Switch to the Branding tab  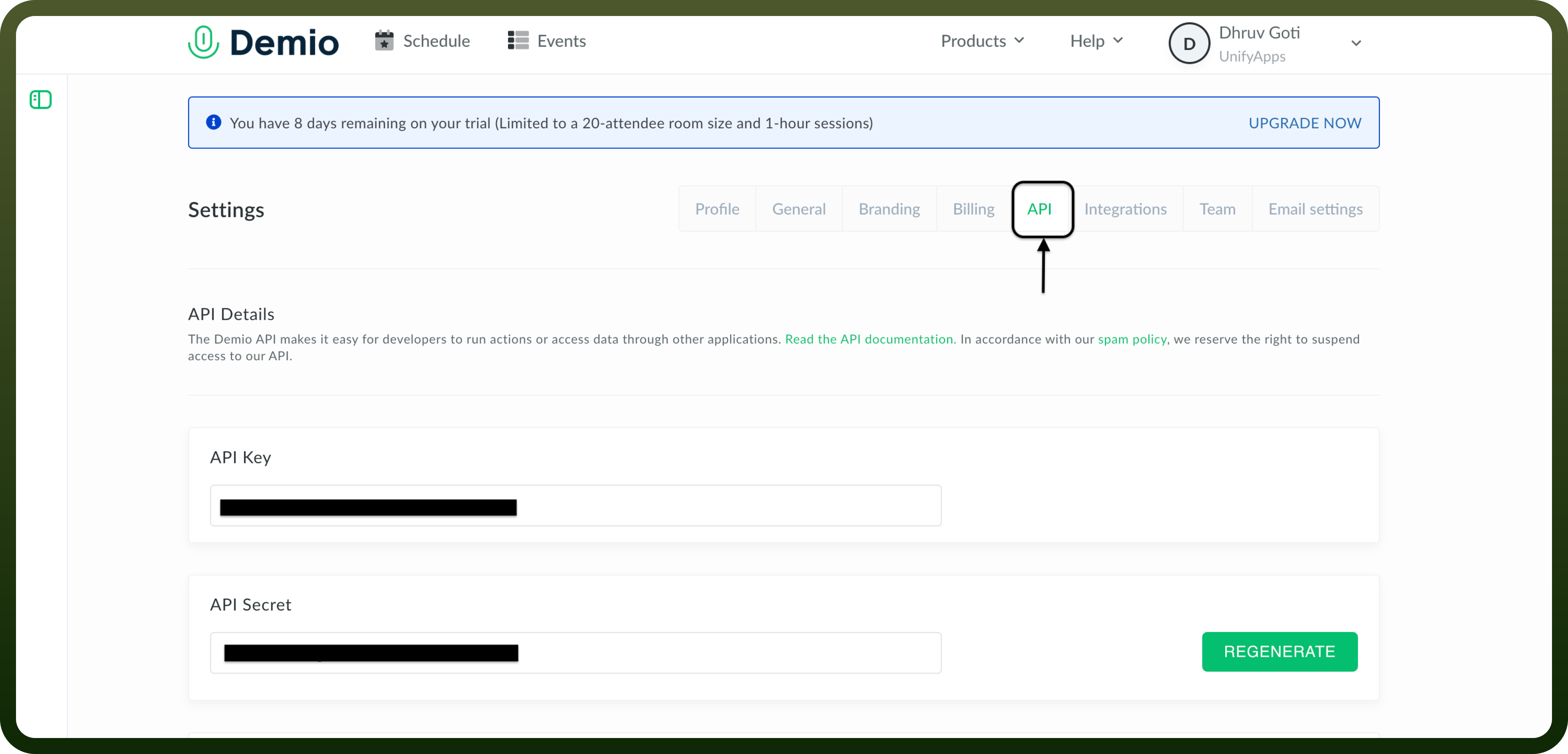[889, 209]
